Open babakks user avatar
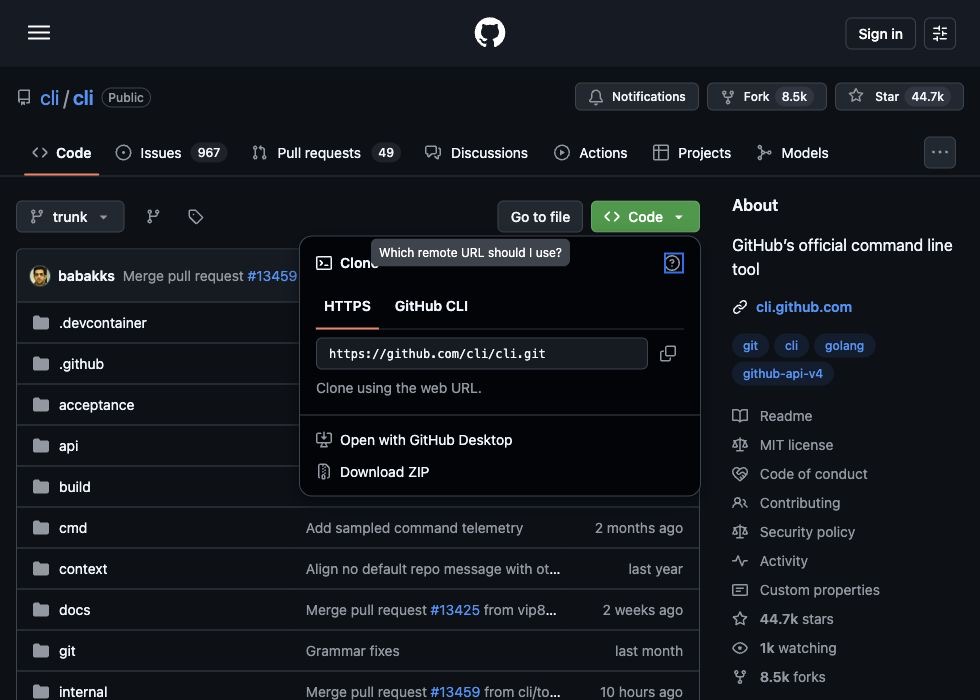Screen dimensions: 980x700 click(40, 276)
